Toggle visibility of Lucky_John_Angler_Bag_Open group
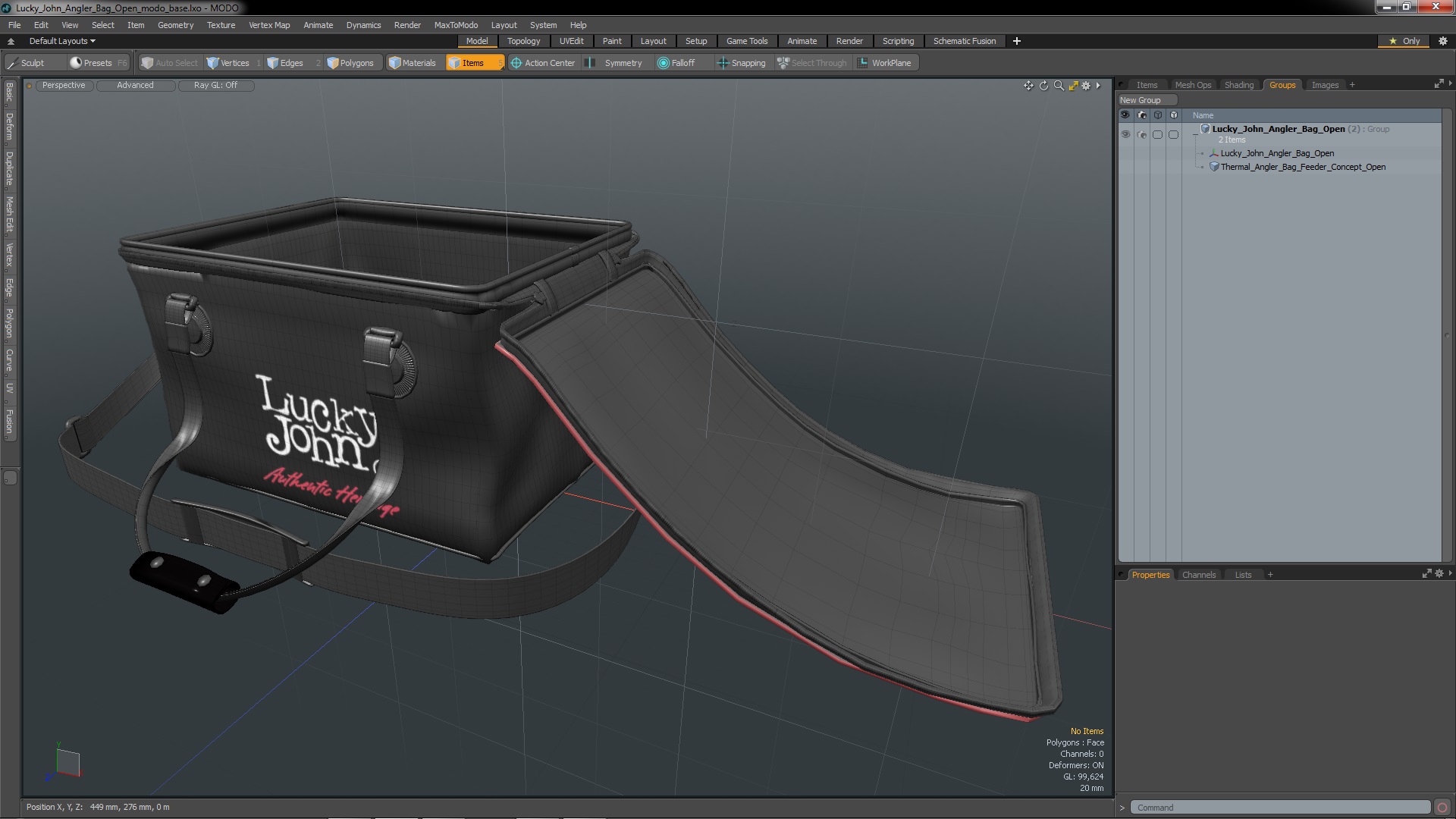The width and height of the screenshot is (1456, 819). click(1125, 134)
